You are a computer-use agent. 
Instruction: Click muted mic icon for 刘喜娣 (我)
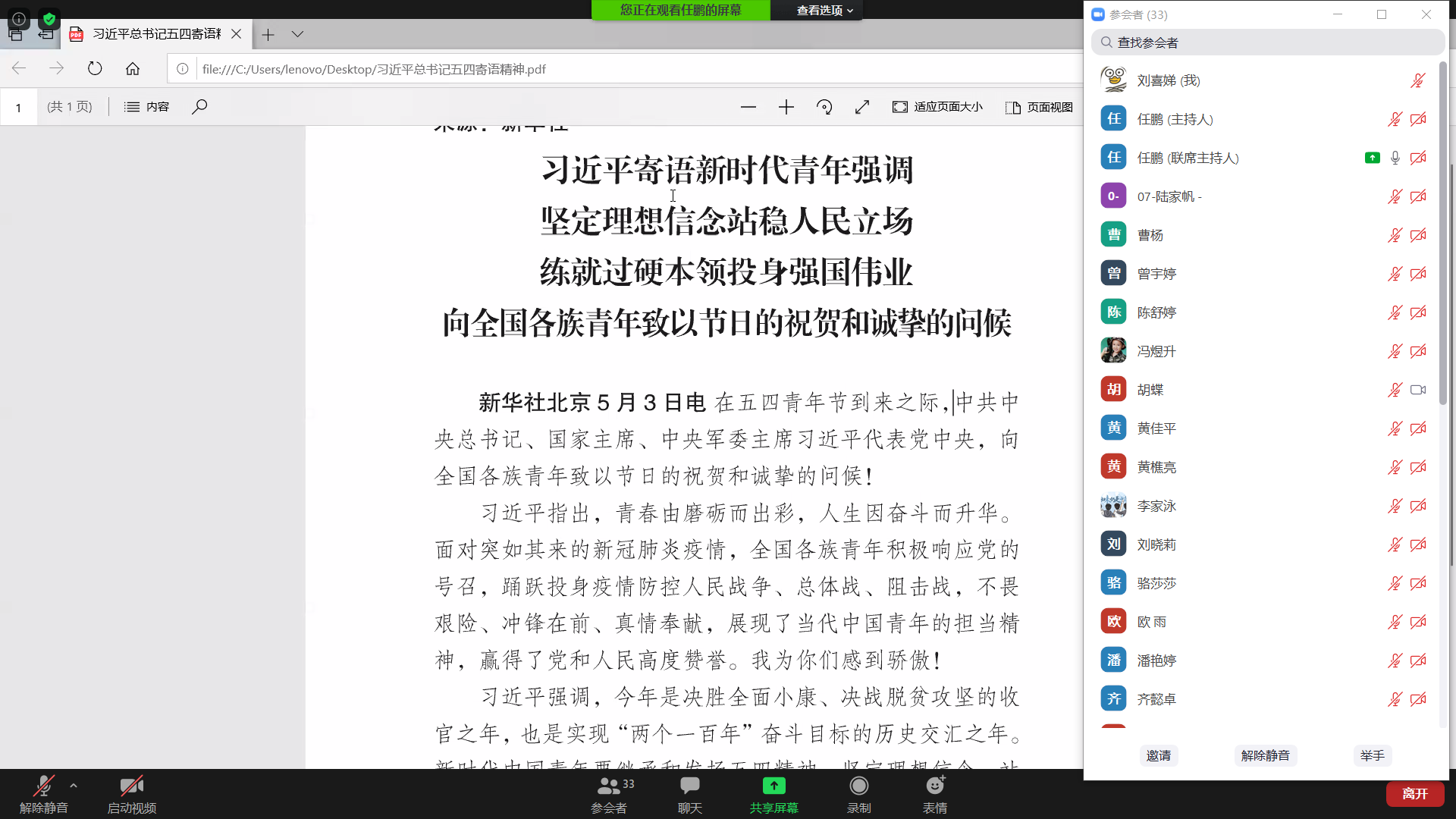coord(1418,80)
